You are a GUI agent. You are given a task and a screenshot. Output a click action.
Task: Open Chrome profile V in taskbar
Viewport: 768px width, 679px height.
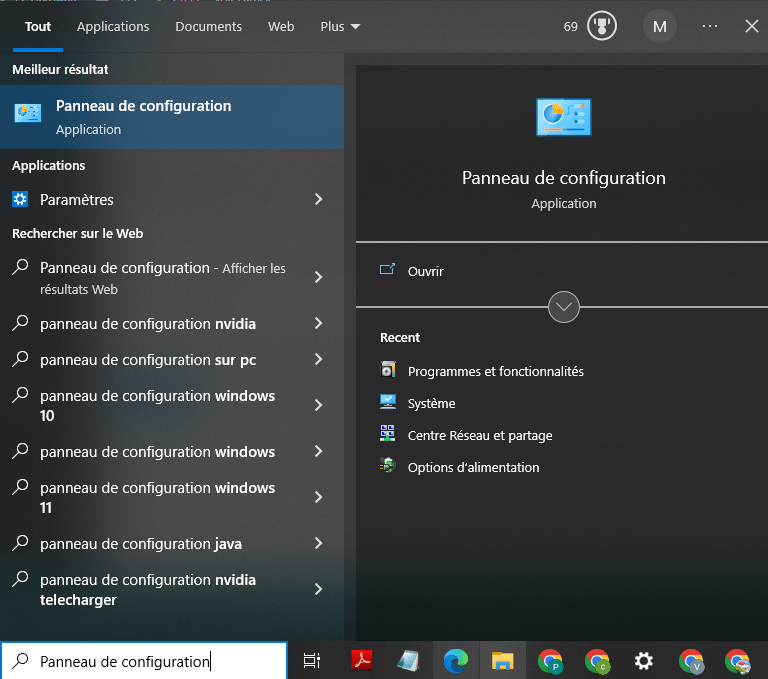coord(691,660)
